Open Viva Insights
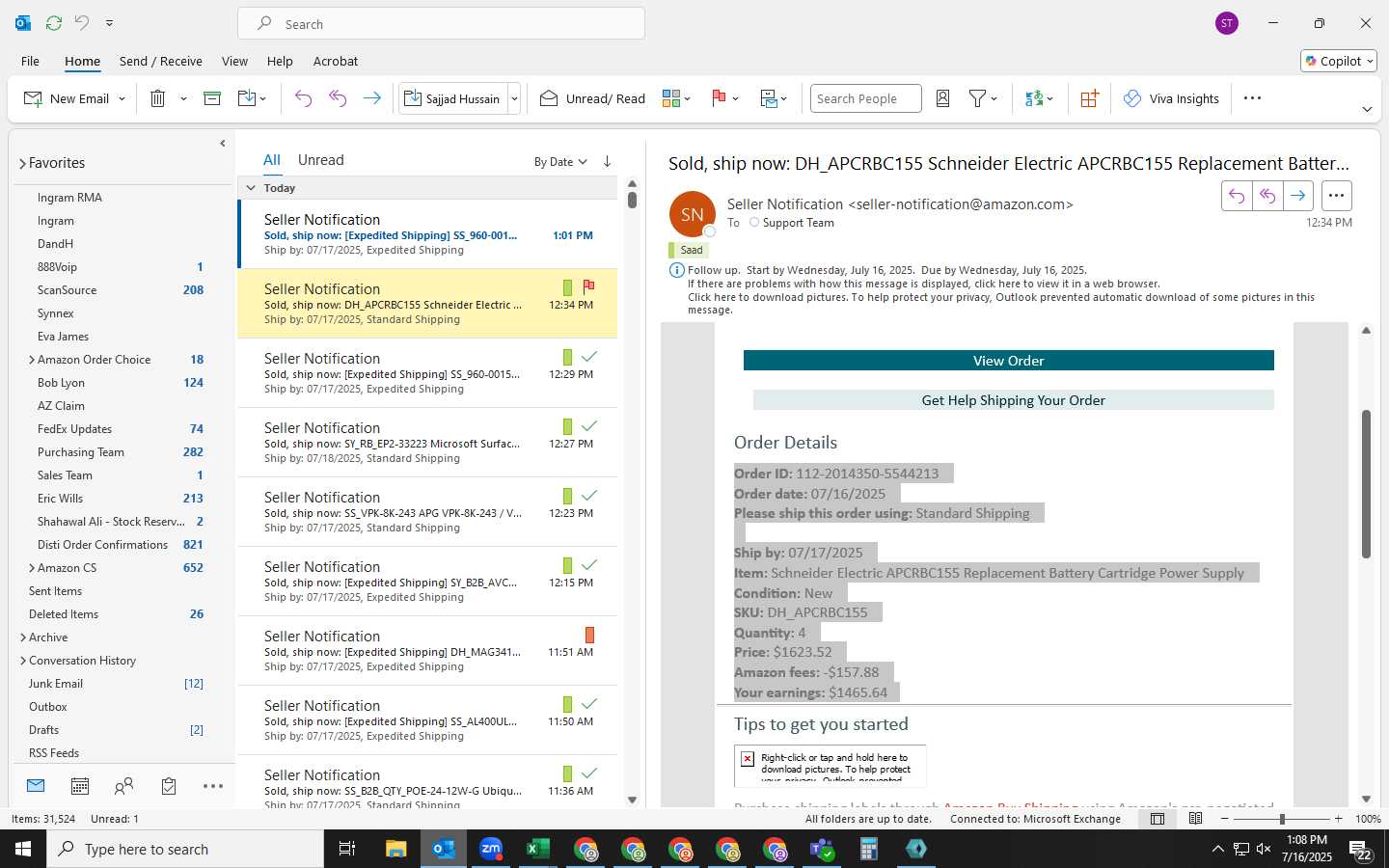This screenshot has width=1389, height=868. coord(1171,98)
